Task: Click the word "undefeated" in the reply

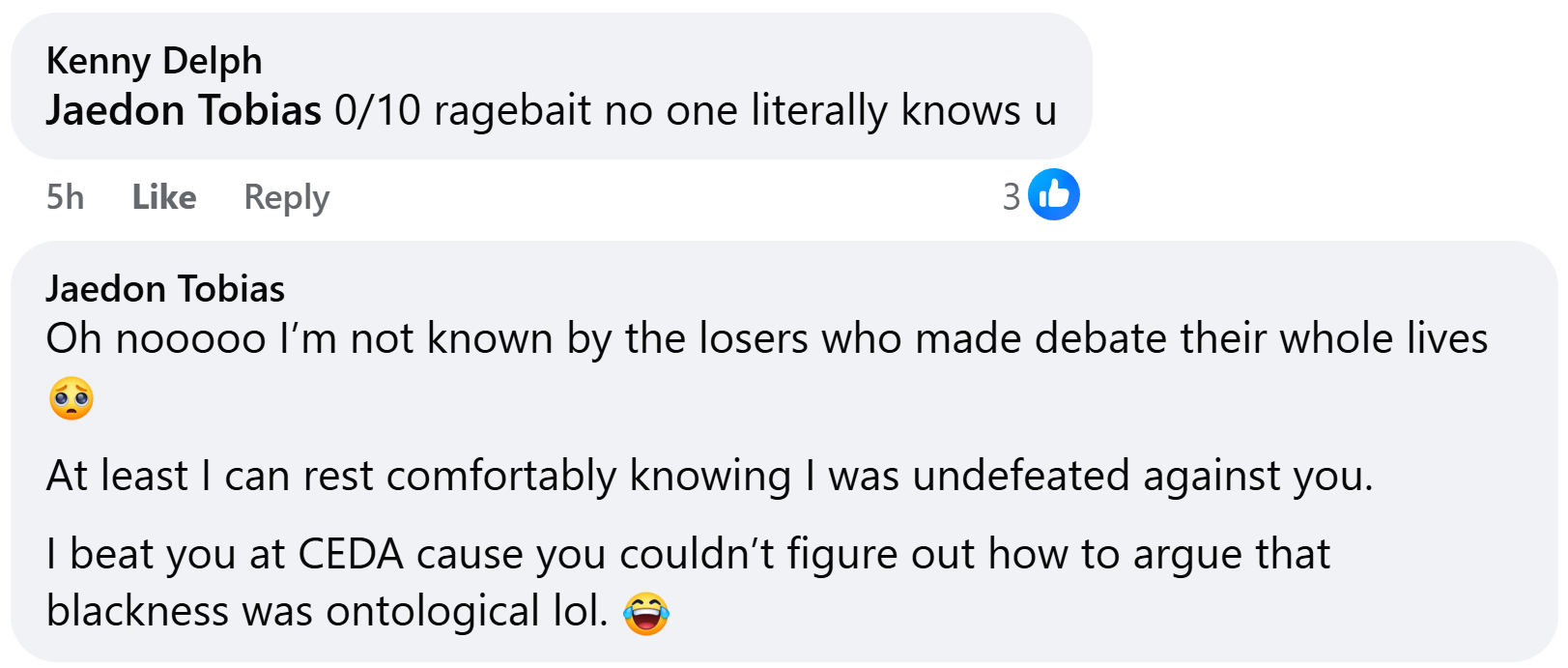Action: (x=1021, y=477)
